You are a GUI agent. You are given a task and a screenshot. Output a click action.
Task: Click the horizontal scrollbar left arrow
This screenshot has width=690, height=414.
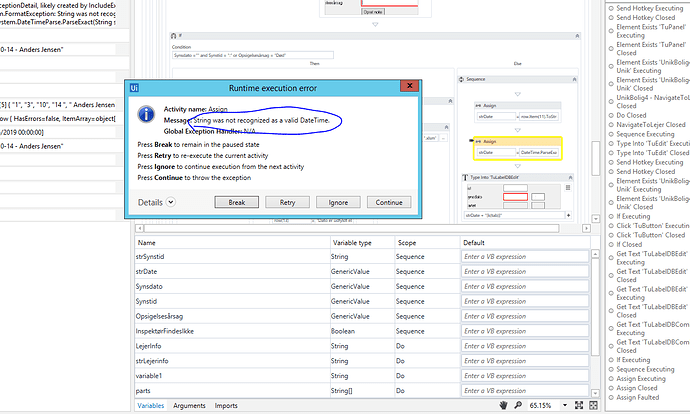[139, 228]
